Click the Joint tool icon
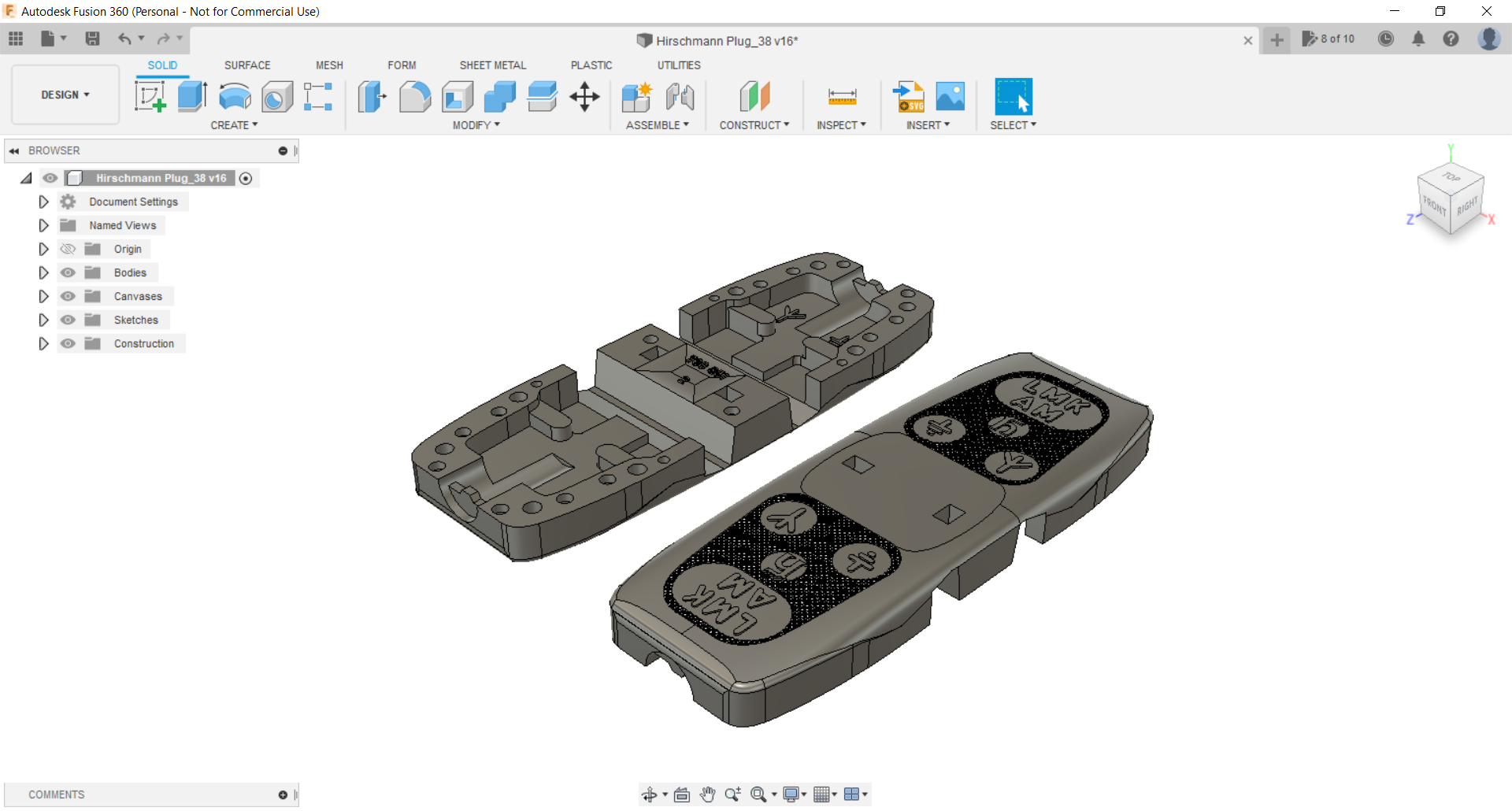1512x811 pixels. [680, 97]
